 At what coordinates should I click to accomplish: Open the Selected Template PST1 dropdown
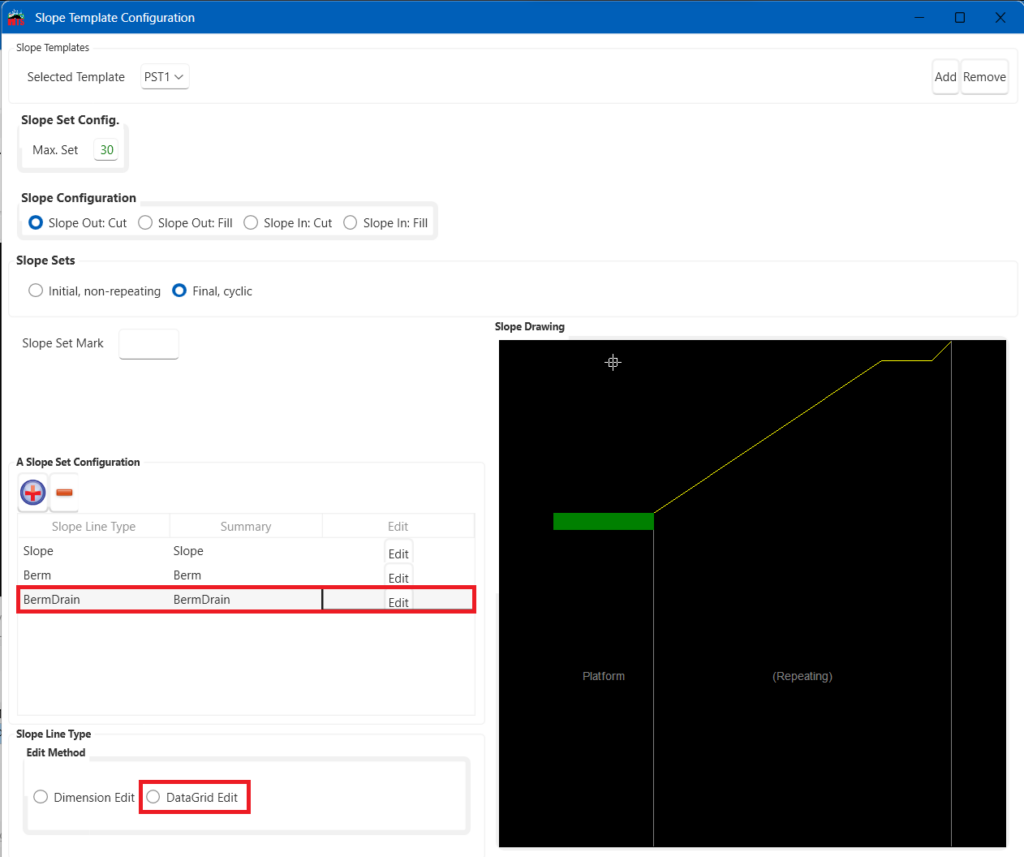(x=165, y=77)
